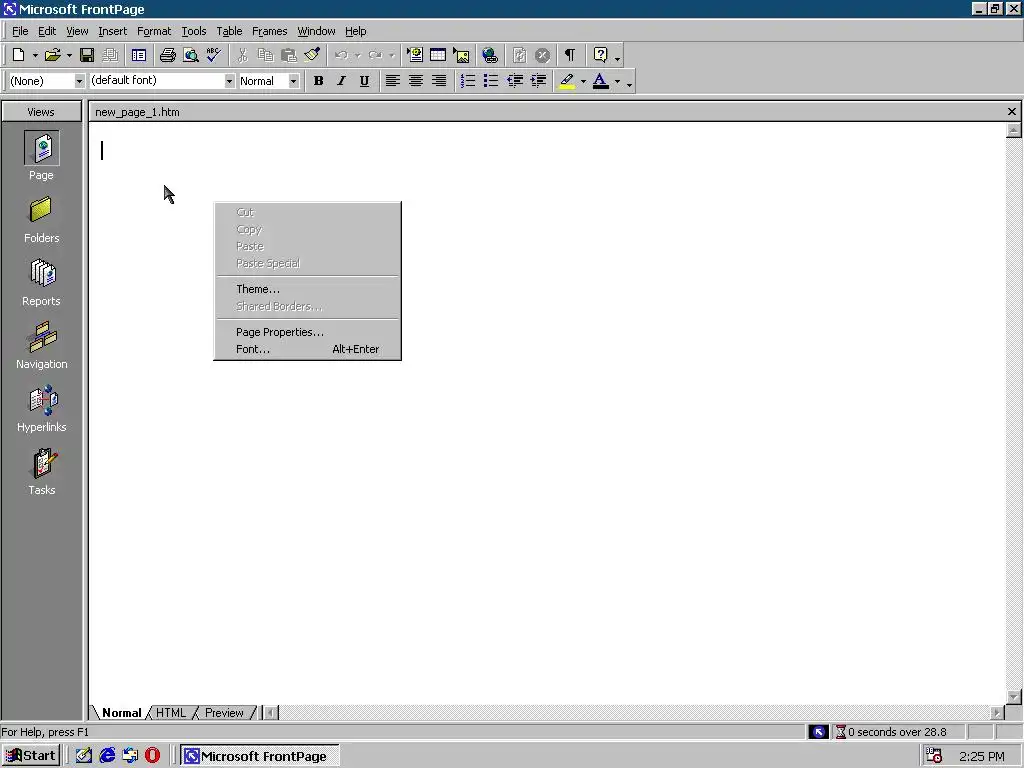Screen dimensions: 1024x768
Task: Open the Font Color dropdown arrow
Action: [617, 81]
